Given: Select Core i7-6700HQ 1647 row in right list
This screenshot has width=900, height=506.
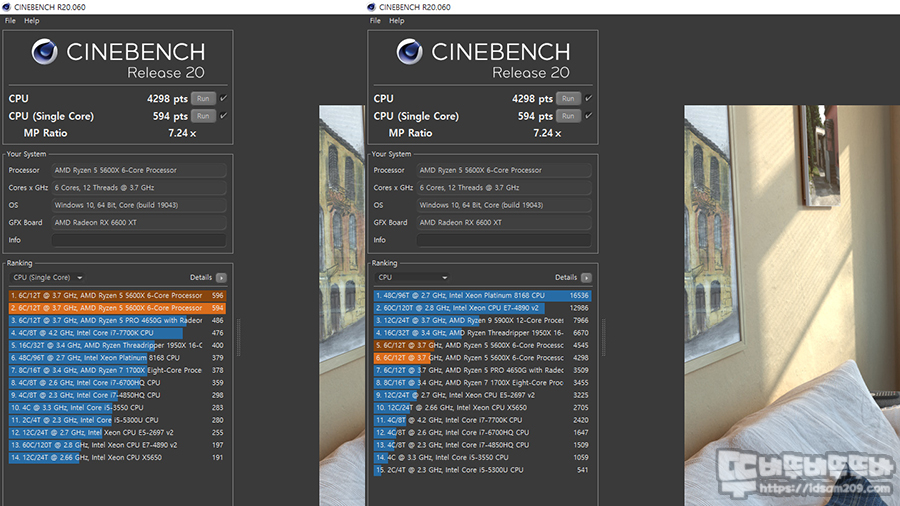Looking at the screenshot, I should tap(482, 433).
